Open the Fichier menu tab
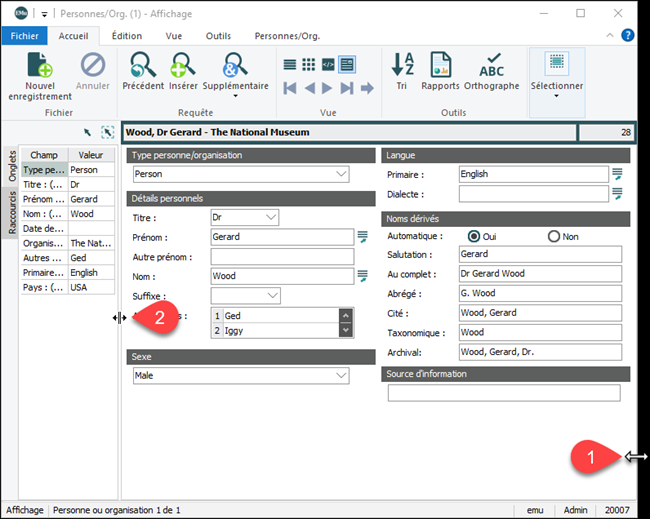650x519 pixels. 25,36
